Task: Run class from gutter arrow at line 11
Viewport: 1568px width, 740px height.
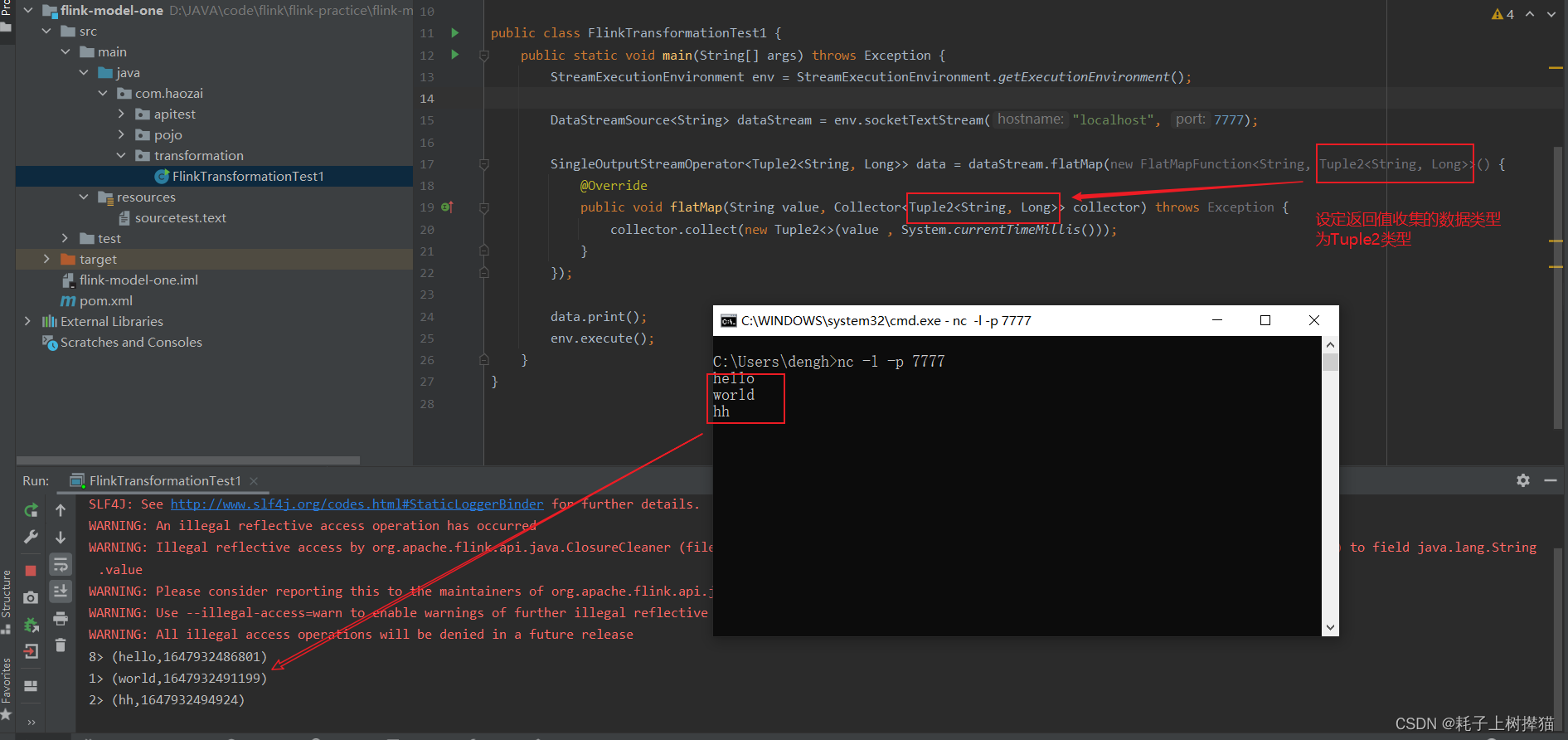Action: point(454,33)
